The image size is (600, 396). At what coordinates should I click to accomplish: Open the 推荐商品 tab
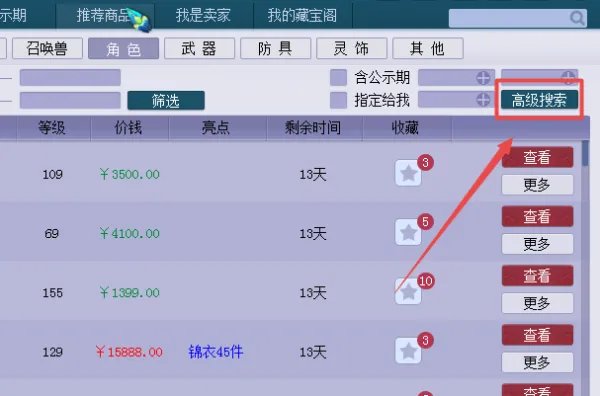(x=104, y=16)
